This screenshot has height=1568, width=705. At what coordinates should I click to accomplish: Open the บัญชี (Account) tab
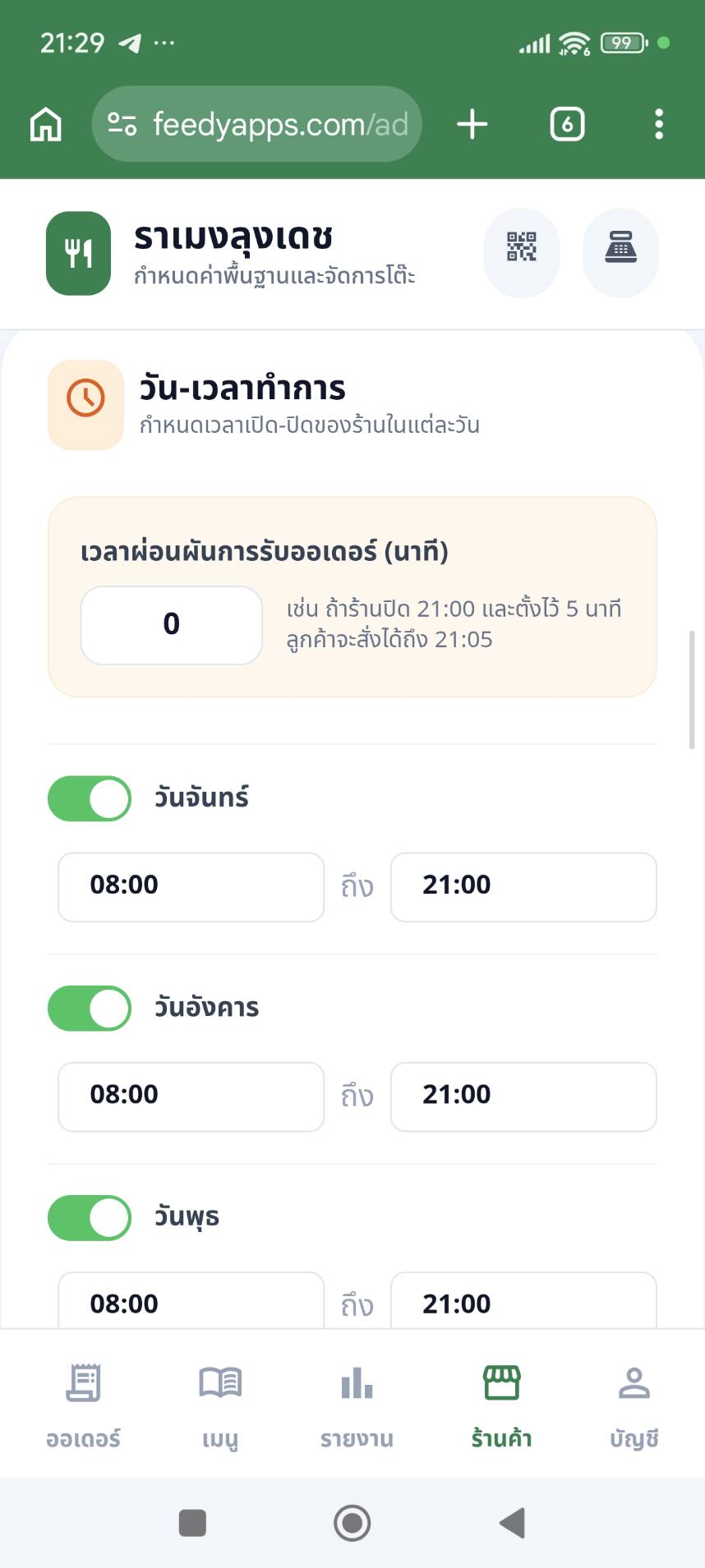pyautogui.click(x=634, y=1402)
